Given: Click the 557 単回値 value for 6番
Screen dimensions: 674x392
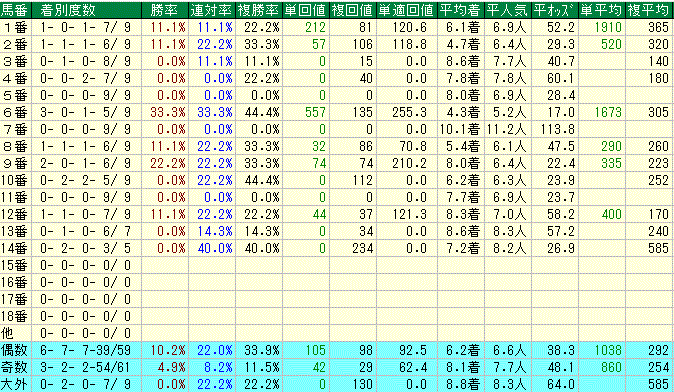Looking at the screenshot, I should pos(315,112).
